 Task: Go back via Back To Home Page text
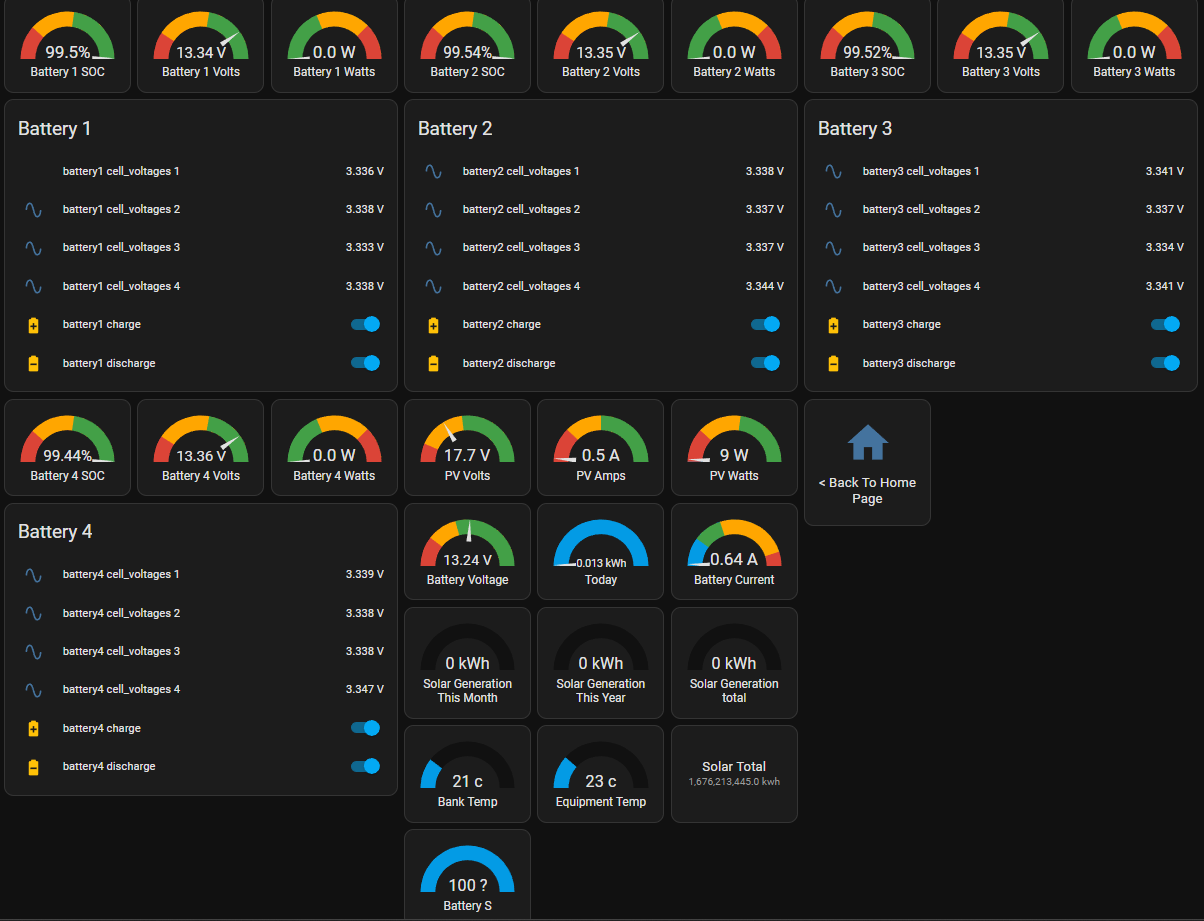[x=867, y=490]
